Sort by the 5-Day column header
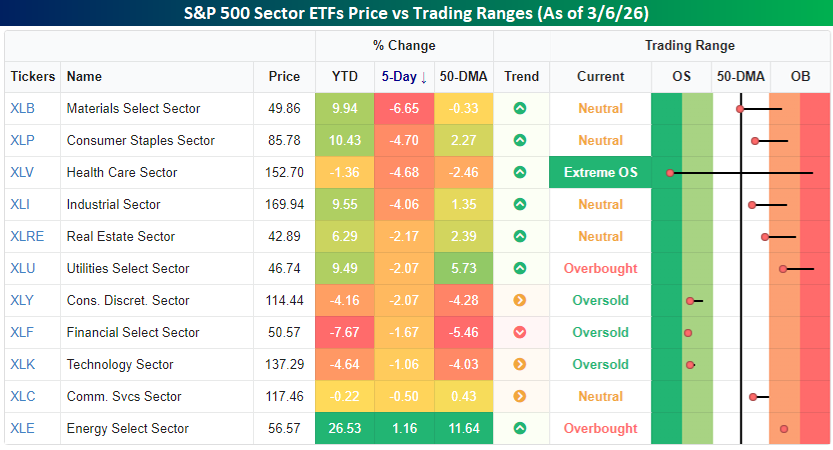This screenshot has width=833, height=450. pyautogui.click(x=404, y=77)
